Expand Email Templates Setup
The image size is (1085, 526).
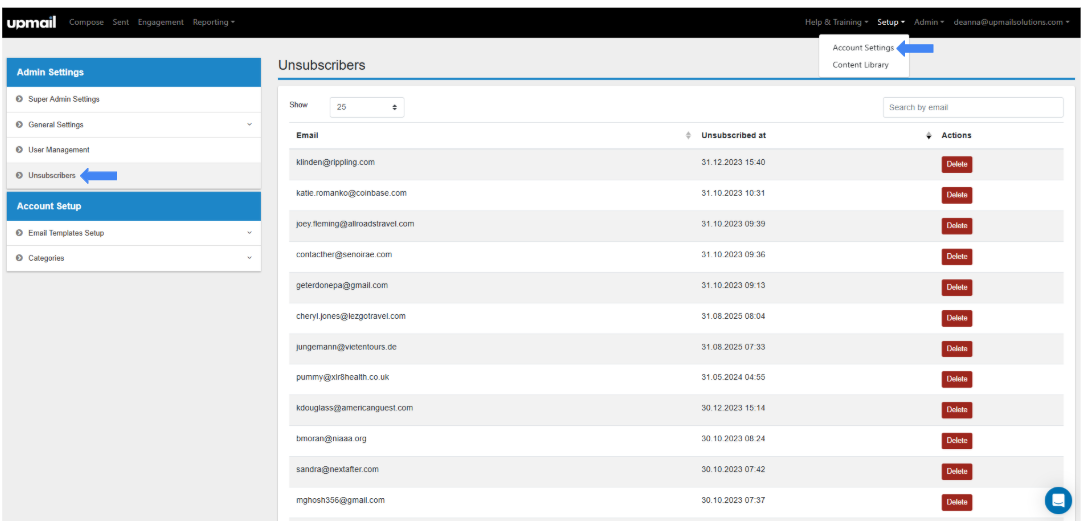point(134,233)
